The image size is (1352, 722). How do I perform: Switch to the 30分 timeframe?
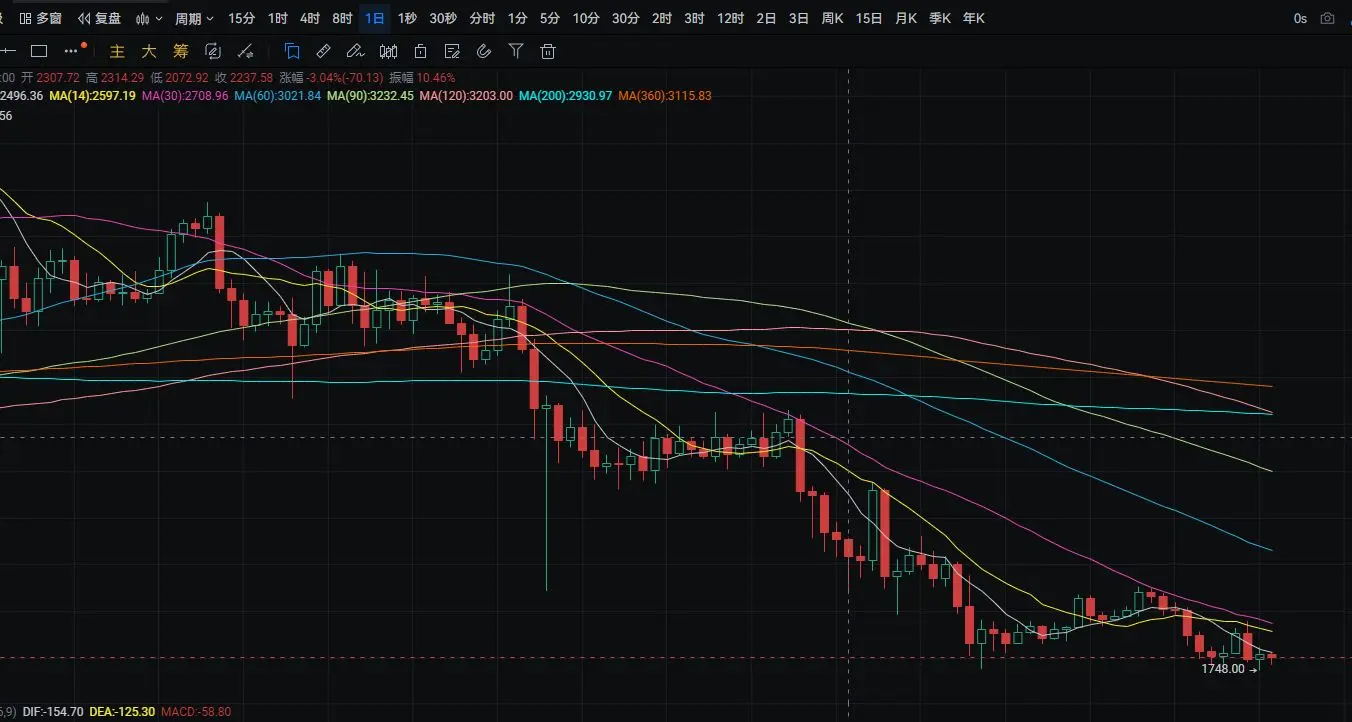tap(625, 18)
